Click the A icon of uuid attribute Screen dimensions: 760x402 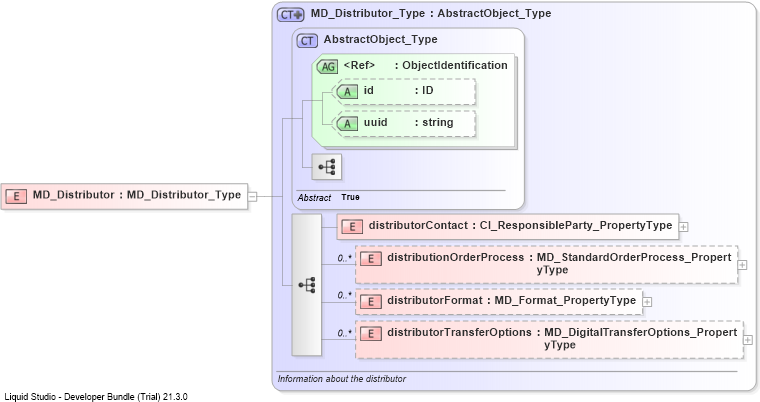click(x=347, y=124)
